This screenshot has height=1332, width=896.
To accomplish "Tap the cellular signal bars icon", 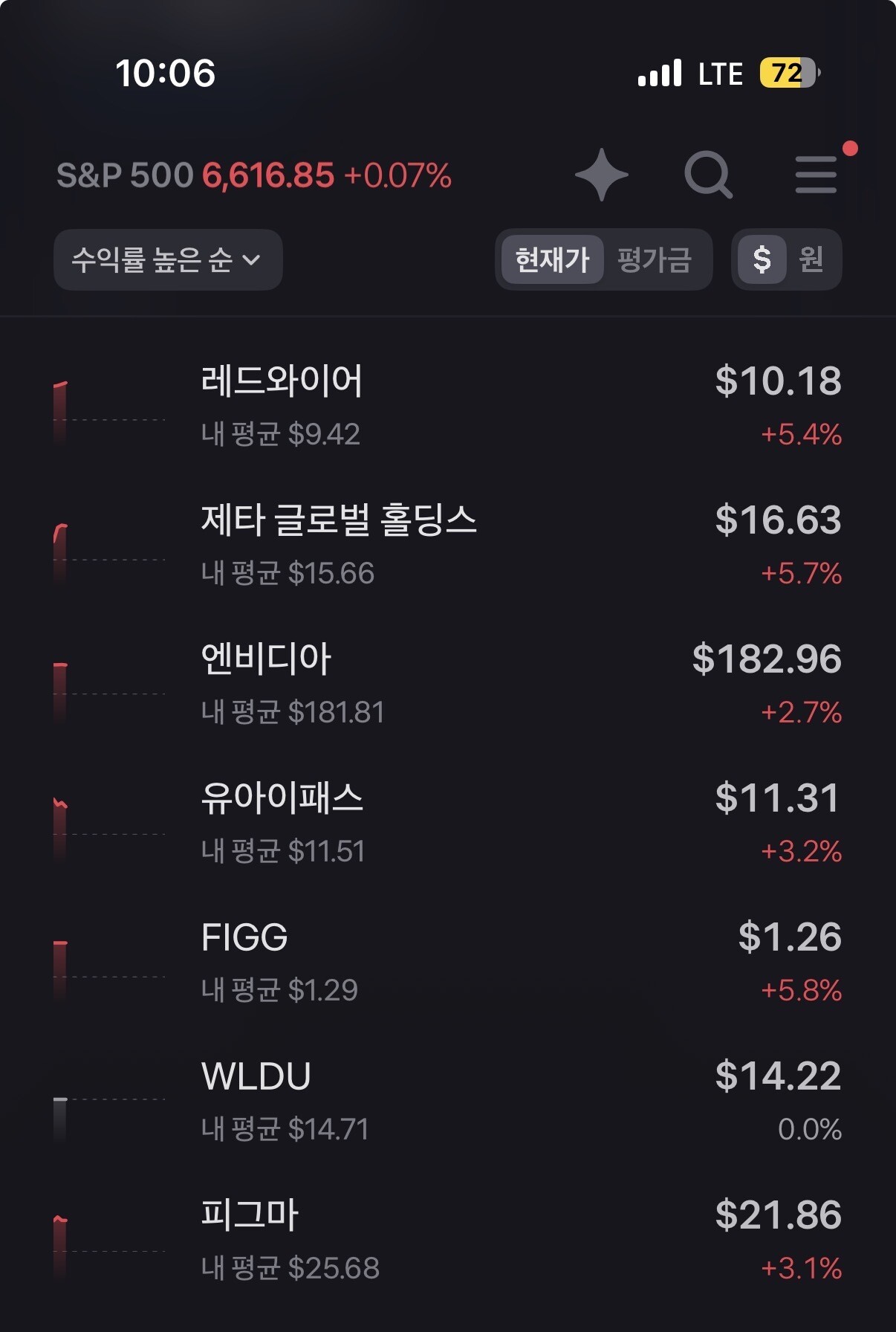I will (660, 73).
